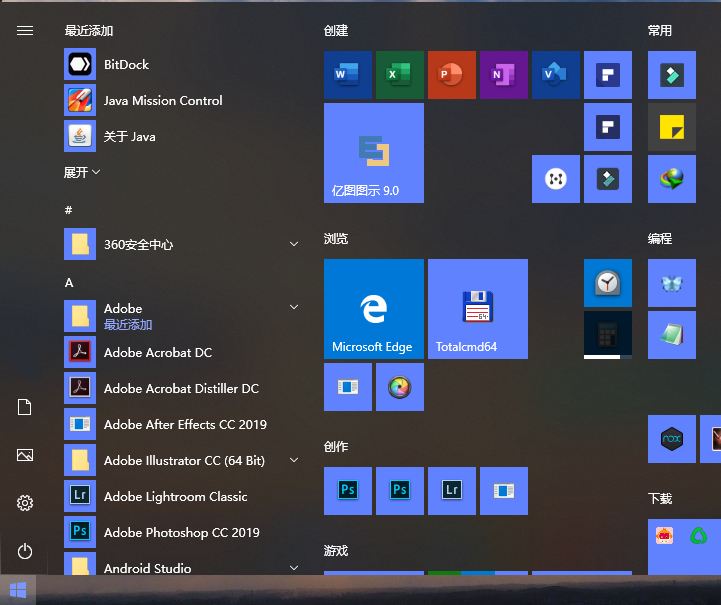The image size is (721, 605).
Task: Click the Windows Start button
Action: [x=17, y=590]
